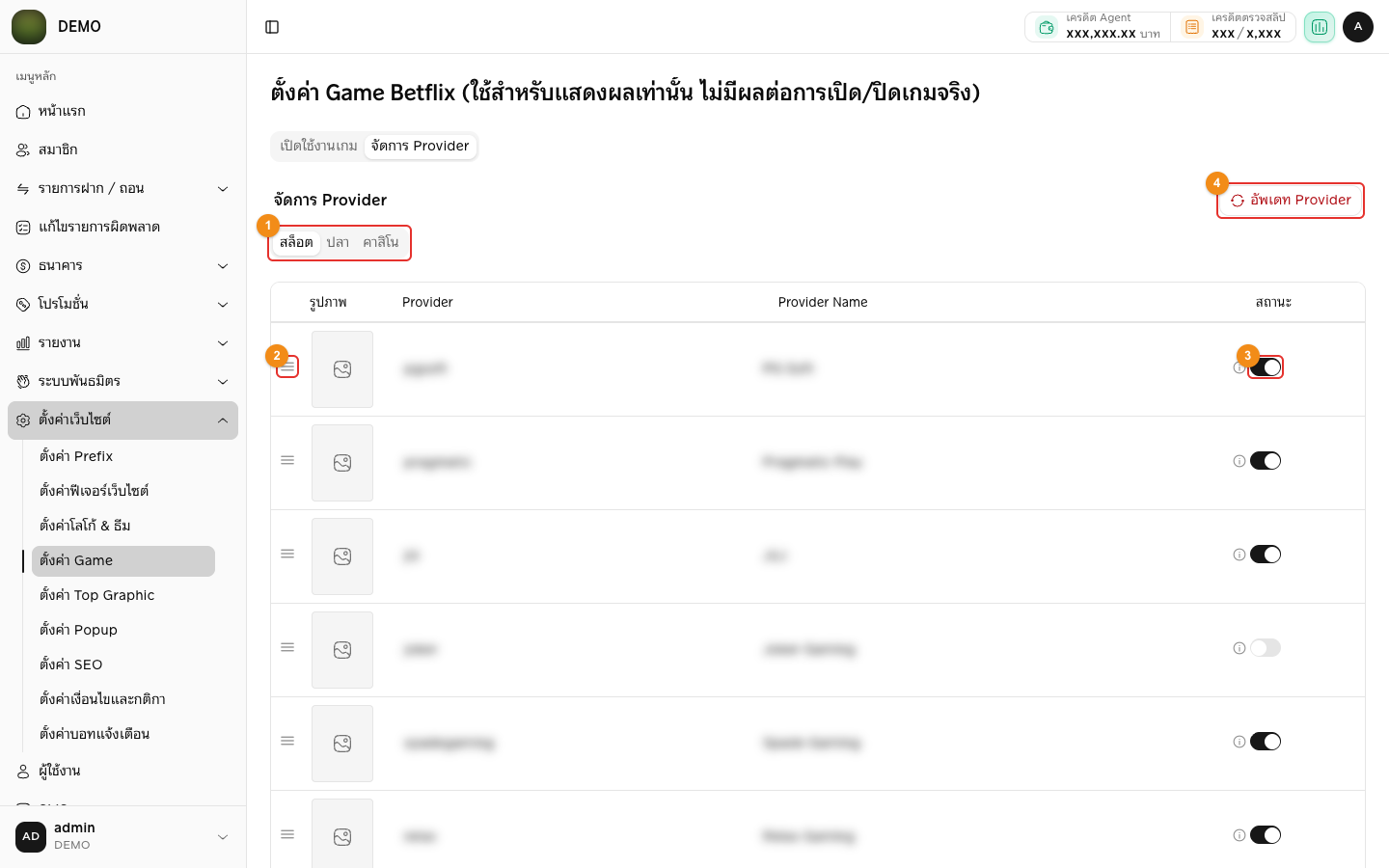Screen dimensions: 1389x868
Task: Toggle the second provider row's status switch
Action: [x=1266, y=461]
